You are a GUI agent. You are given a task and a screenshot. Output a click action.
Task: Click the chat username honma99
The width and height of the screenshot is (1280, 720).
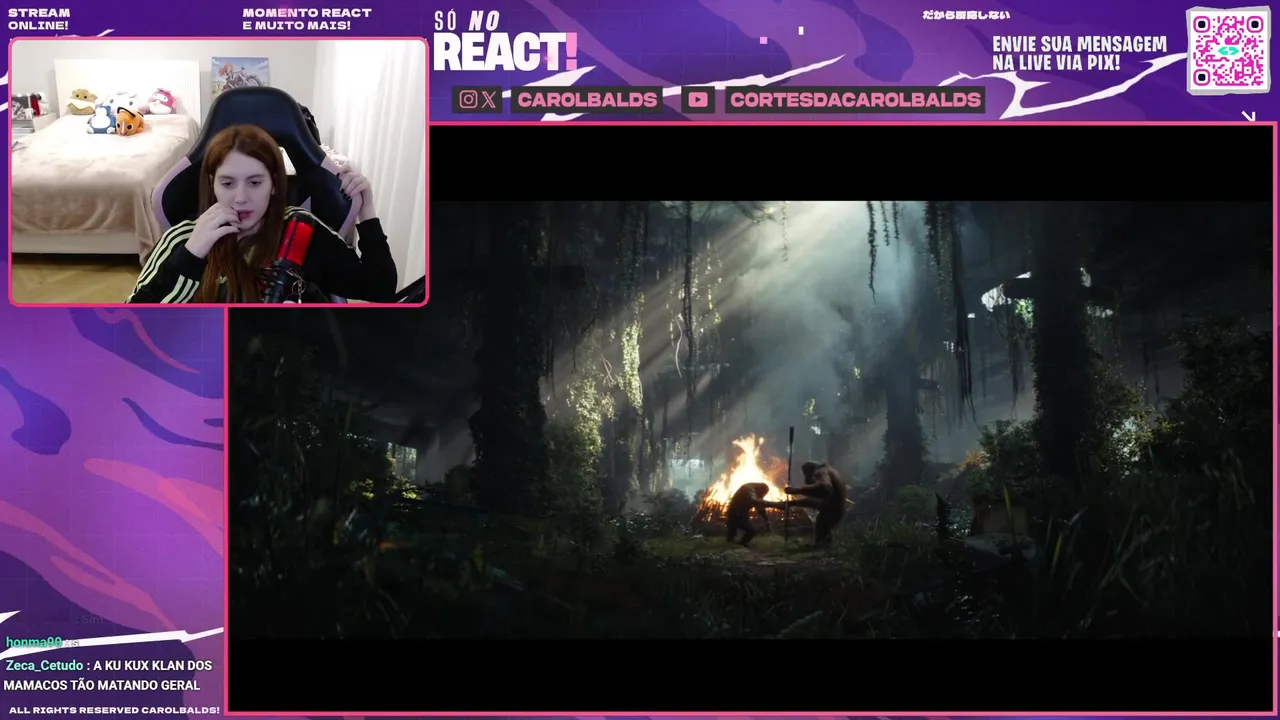[x=33, y=642]
